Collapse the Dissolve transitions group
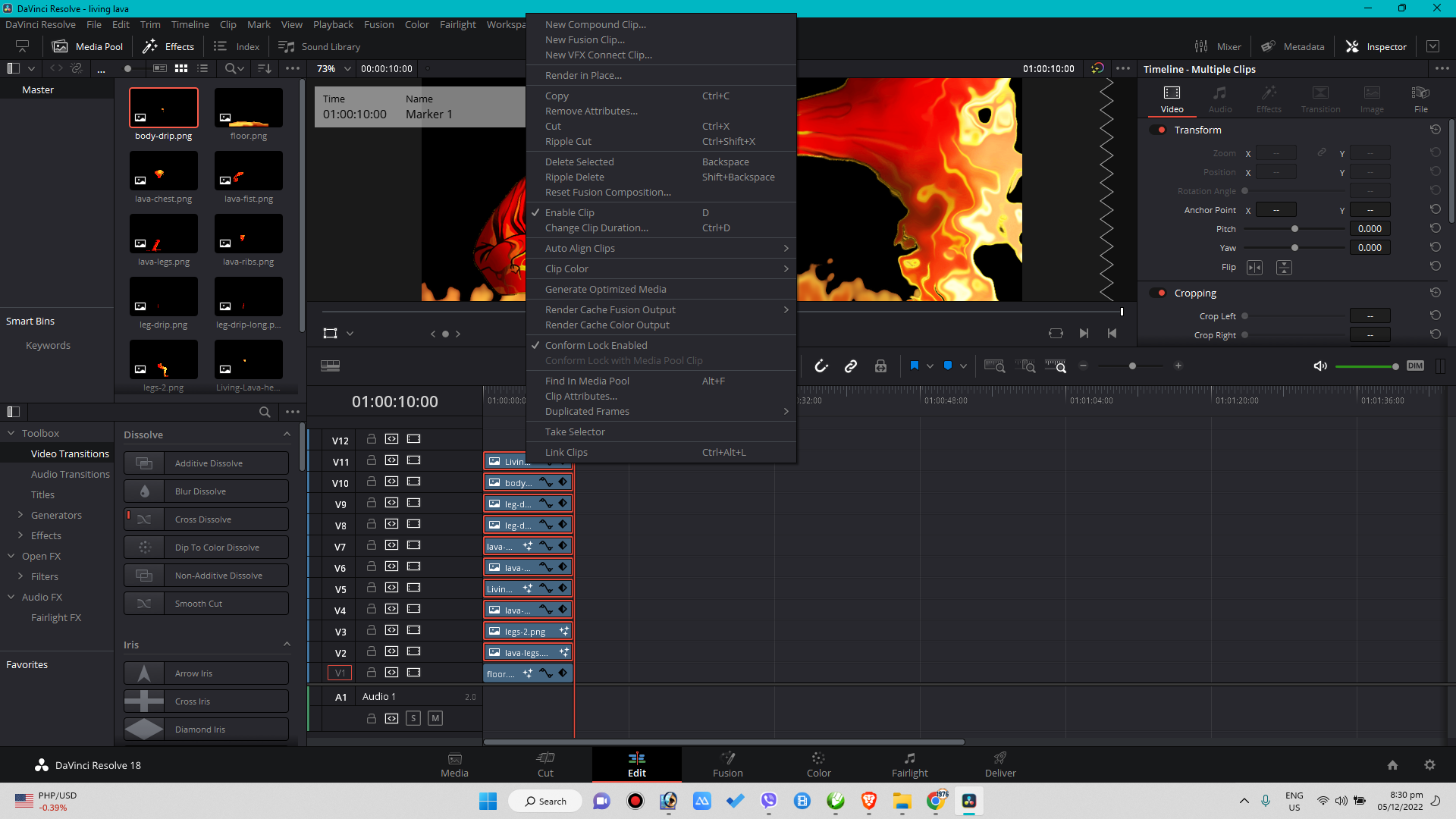 pyautogui.click(x=287, y=435)
